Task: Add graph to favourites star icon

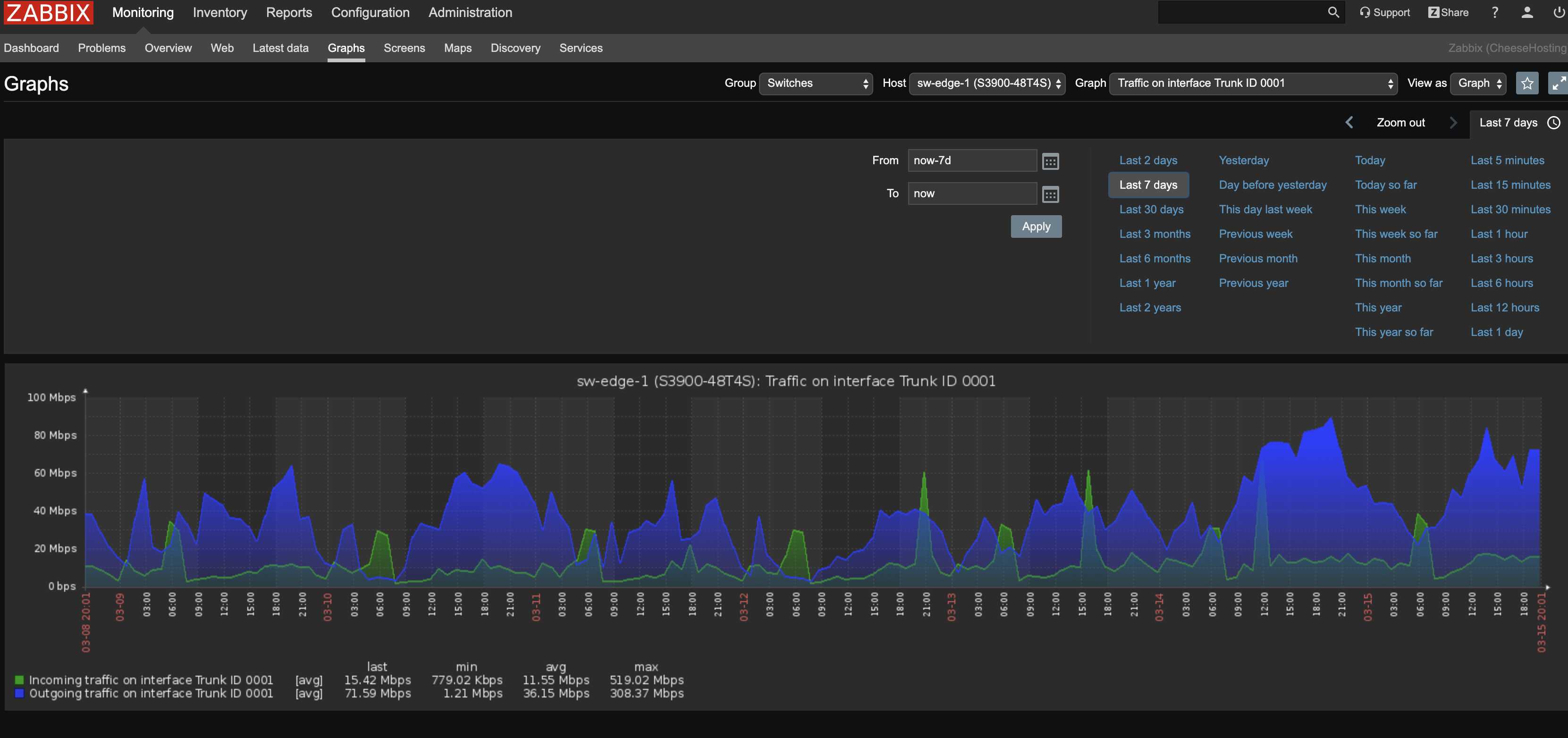Action: coord(1526,84)
